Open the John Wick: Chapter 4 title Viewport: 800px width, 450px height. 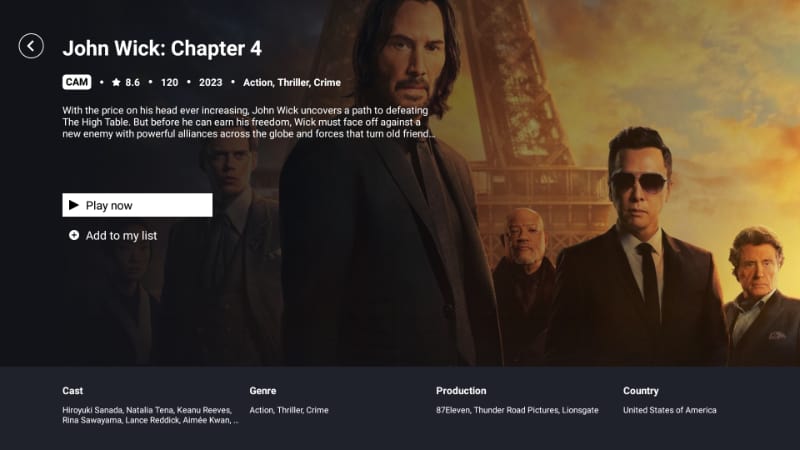pos(162,48)
